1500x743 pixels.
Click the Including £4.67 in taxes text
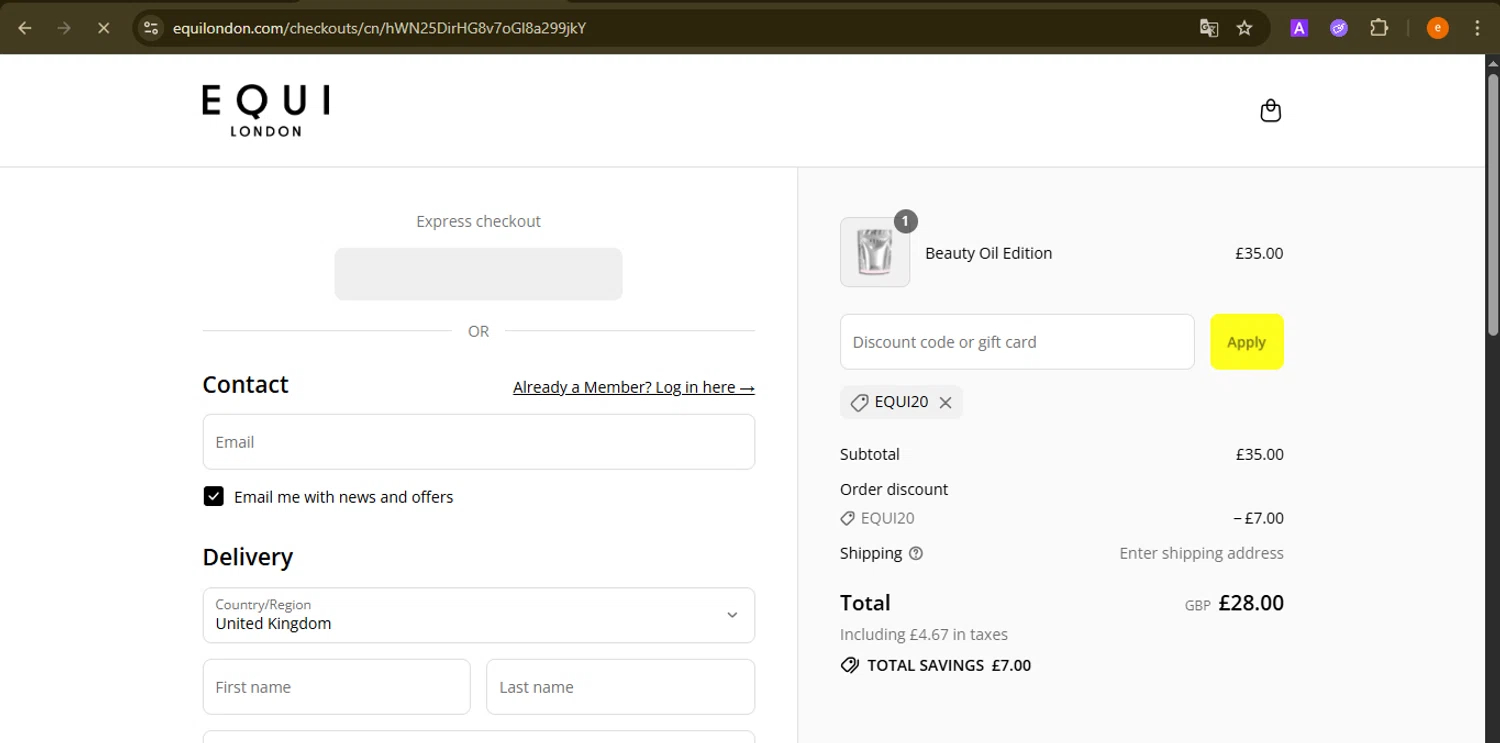[924, 634]
